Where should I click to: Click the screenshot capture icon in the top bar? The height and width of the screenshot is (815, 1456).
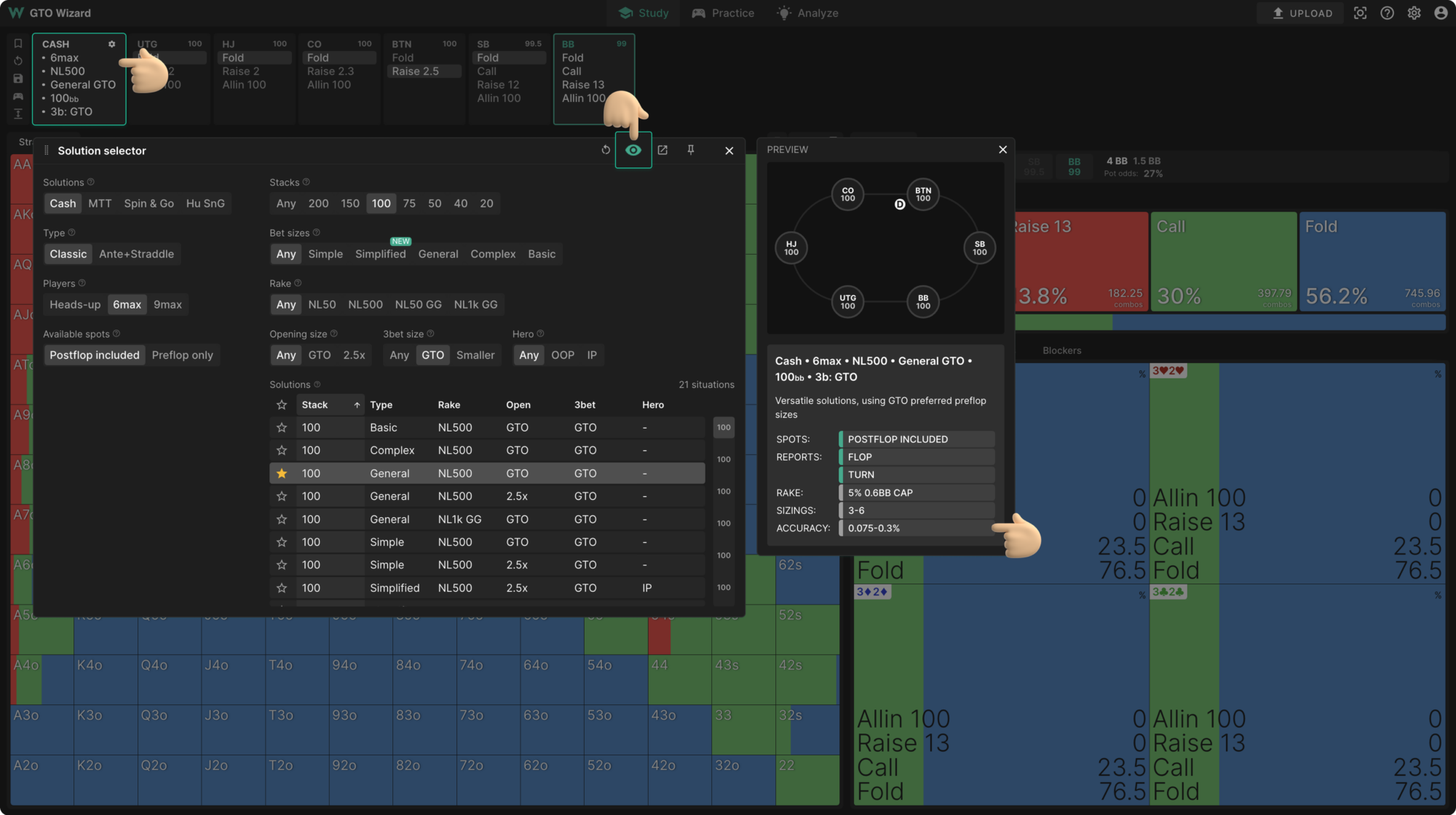click(x=1360, y=12)
